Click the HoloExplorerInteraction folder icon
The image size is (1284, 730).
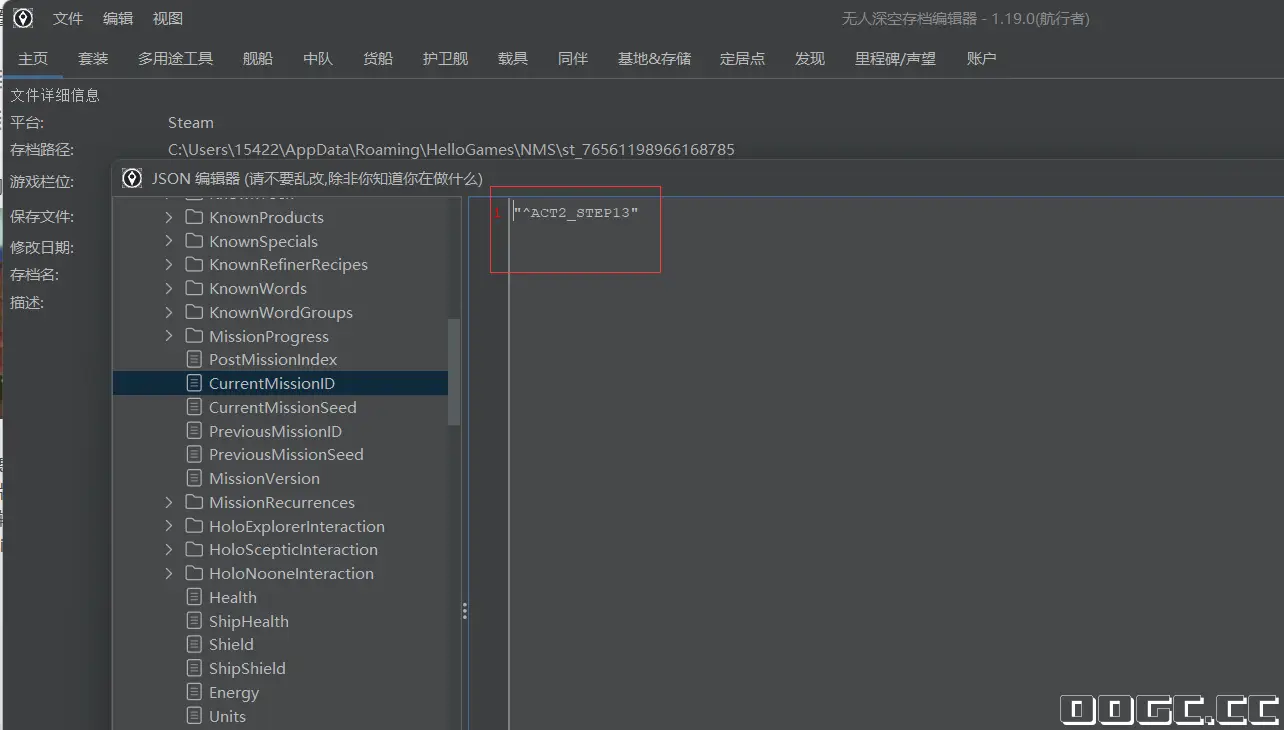point(194,526)
